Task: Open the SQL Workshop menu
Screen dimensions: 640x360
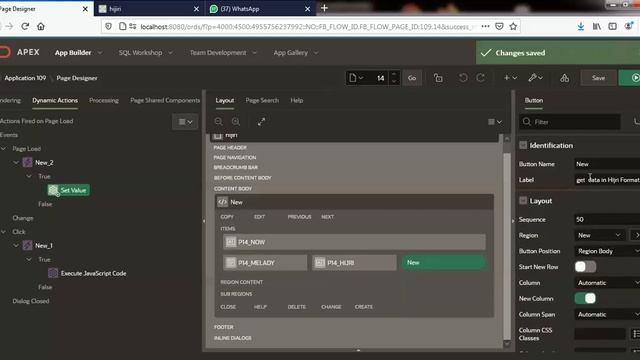Action: click(140, 53)
